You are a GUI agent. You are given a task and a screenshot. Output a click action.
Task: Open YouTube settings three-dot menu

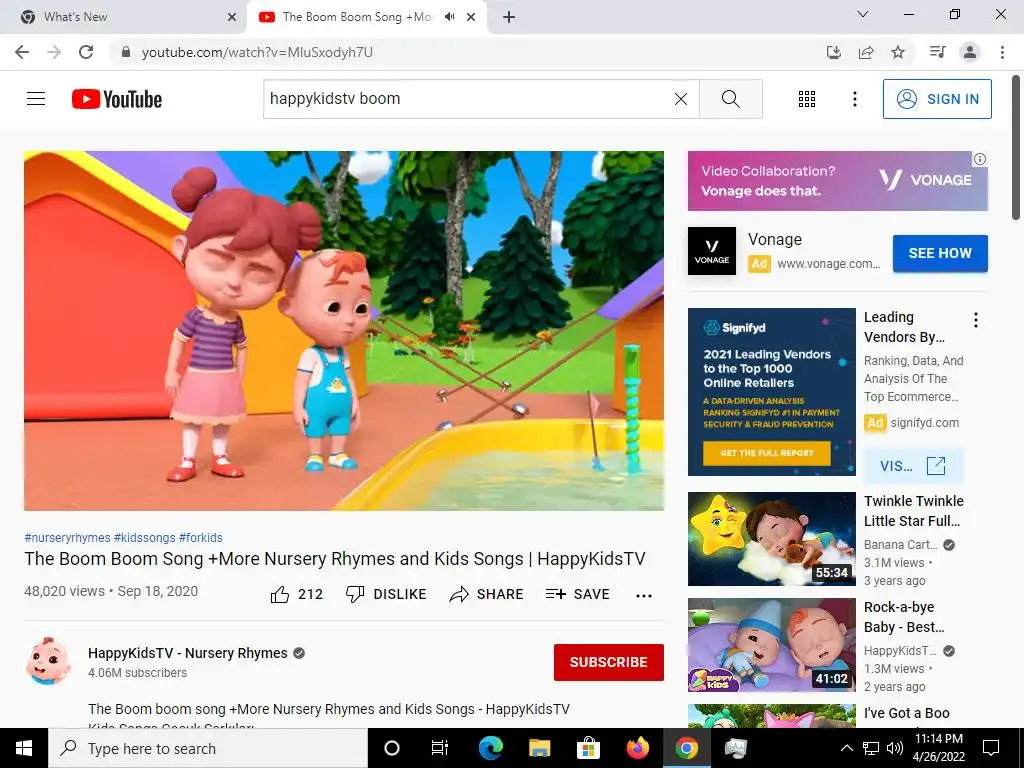[x=854, y=99]
